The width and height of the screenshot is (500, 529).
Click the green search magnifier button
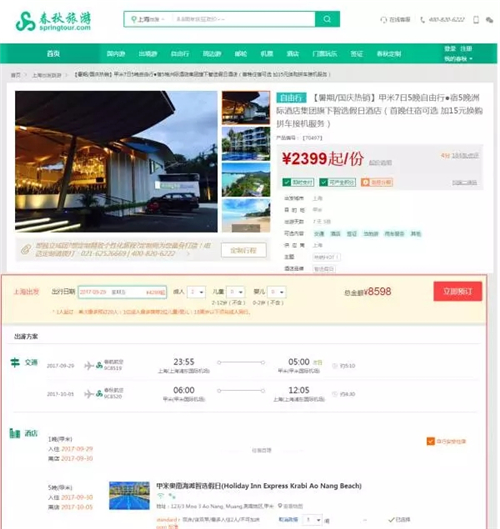point(327,19)
